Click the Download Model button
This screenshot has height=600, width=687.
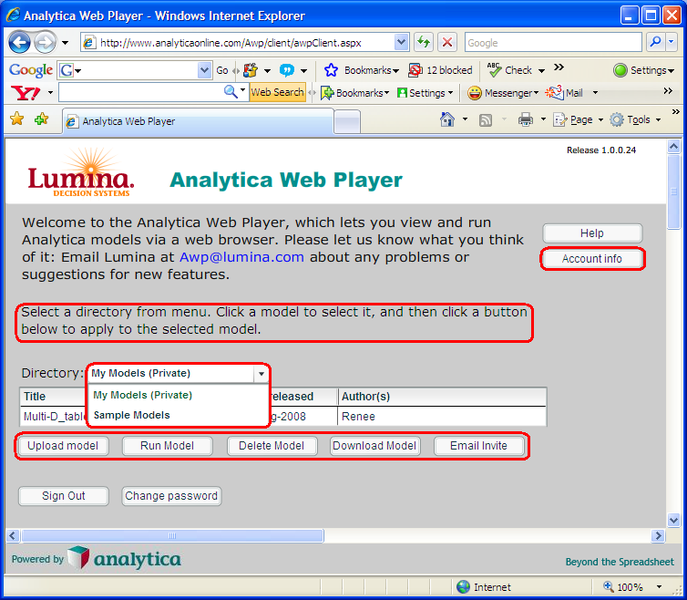tap(375, 446)
